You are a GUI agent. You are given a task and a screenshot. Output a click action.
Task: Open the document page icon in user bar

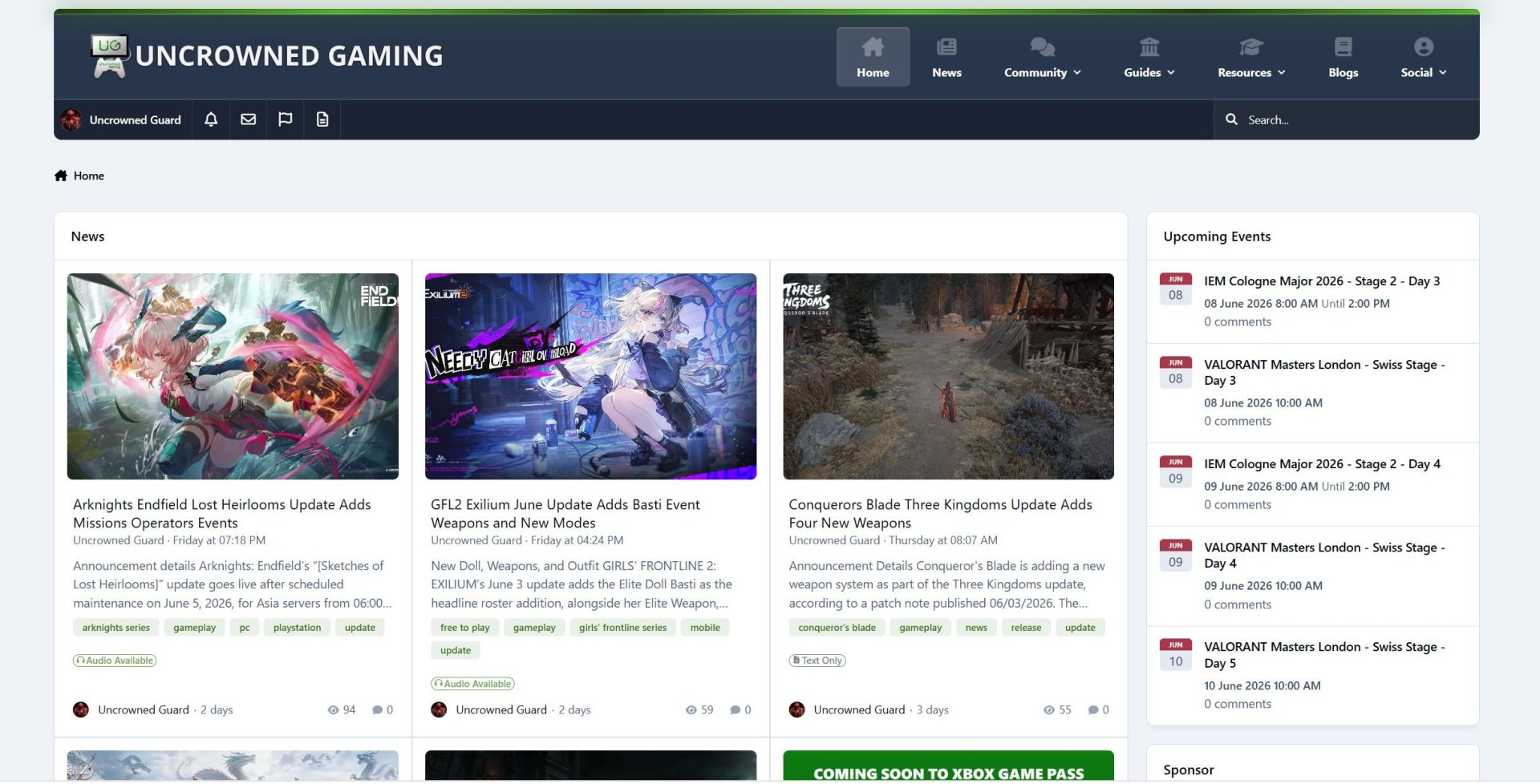[x=322, y=119]
